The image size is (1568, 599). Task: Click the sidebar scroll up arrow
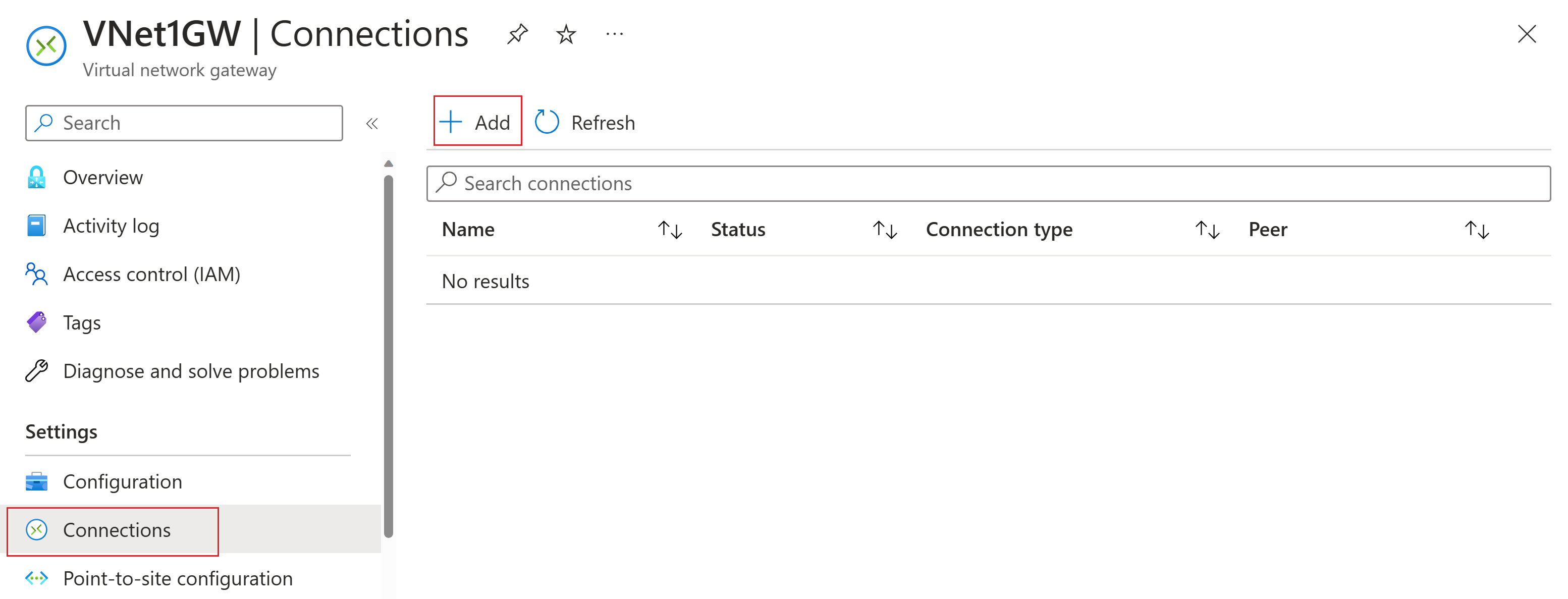(x=389, y=163)
